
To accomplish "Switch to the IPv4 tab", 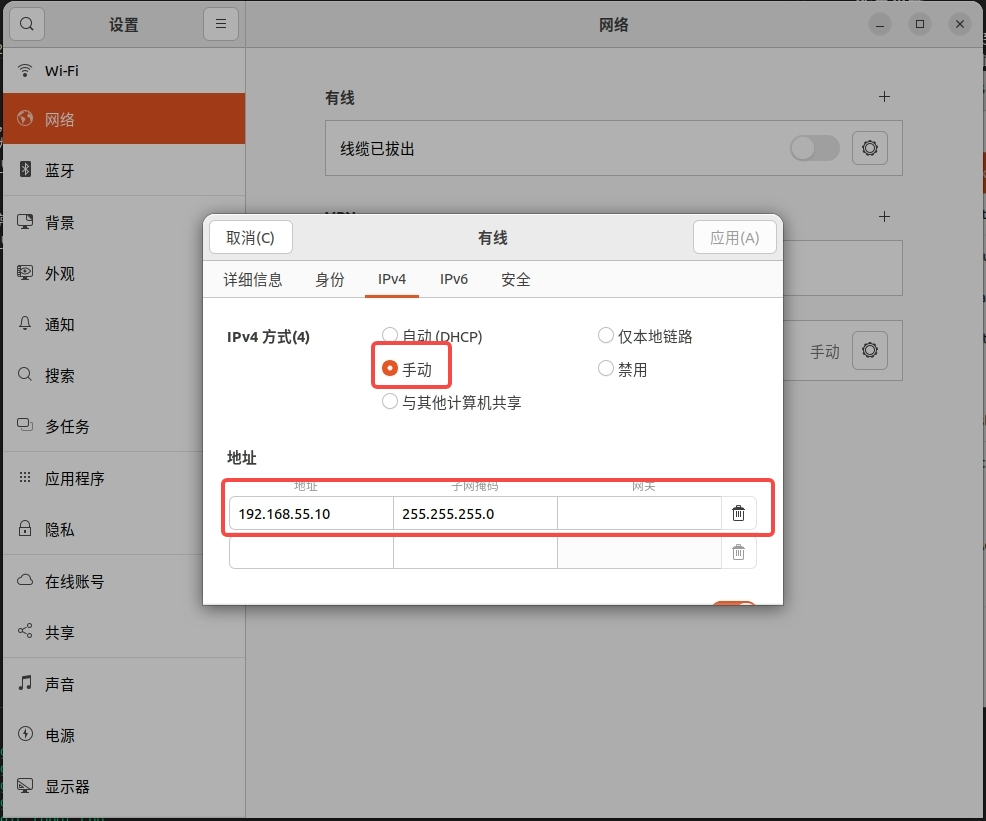I will pyautogui.click(x=392, y=280).
